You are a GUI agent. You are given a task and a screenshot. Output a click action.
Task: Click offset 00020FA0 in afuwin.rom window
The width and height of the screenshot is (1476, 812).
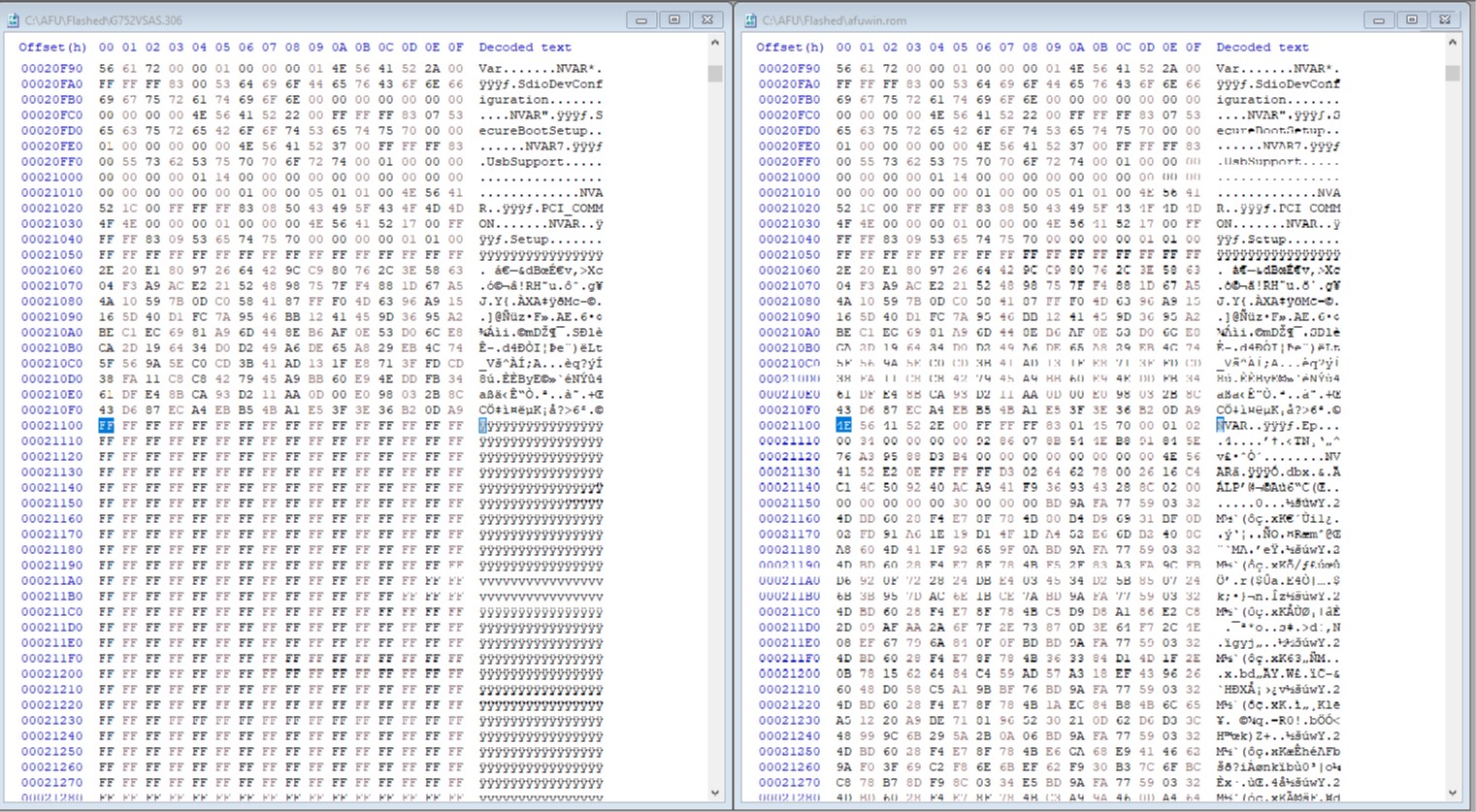pos(790,84)
